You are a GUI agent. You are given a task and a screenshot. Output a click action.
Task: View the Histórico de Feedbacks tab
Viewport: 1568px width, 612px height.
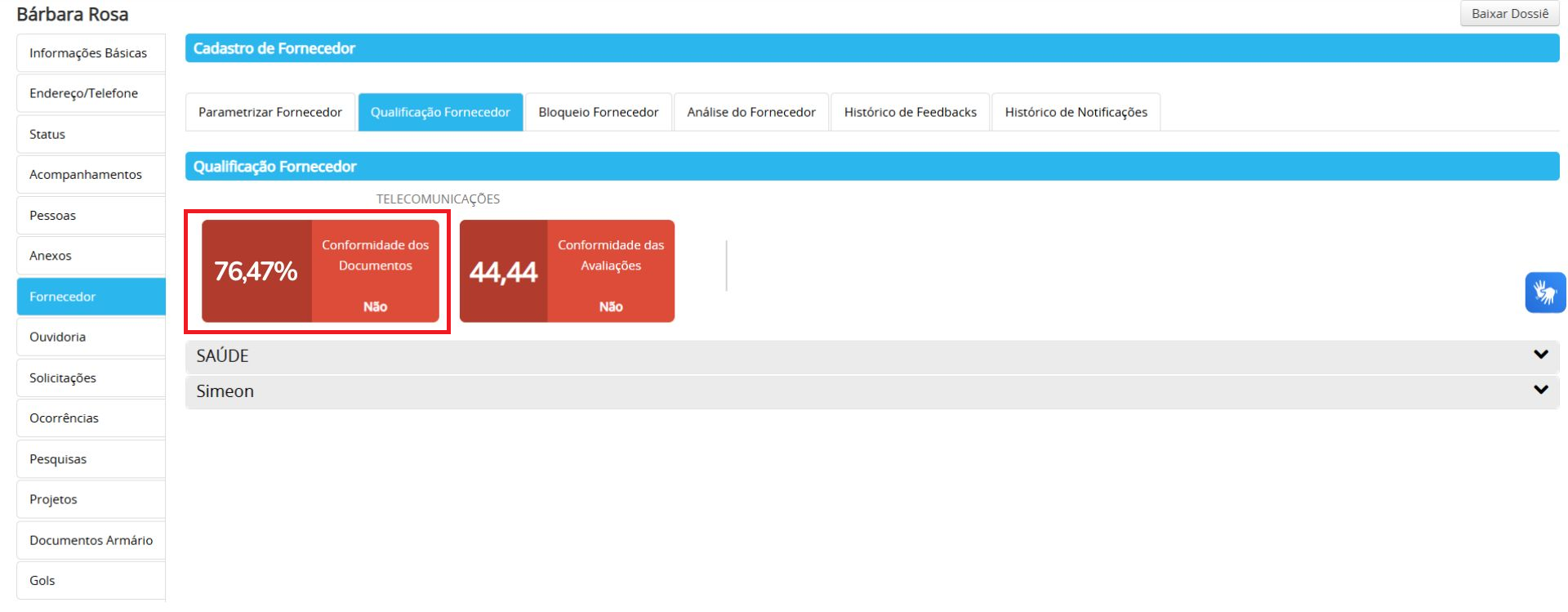[911, 112]
